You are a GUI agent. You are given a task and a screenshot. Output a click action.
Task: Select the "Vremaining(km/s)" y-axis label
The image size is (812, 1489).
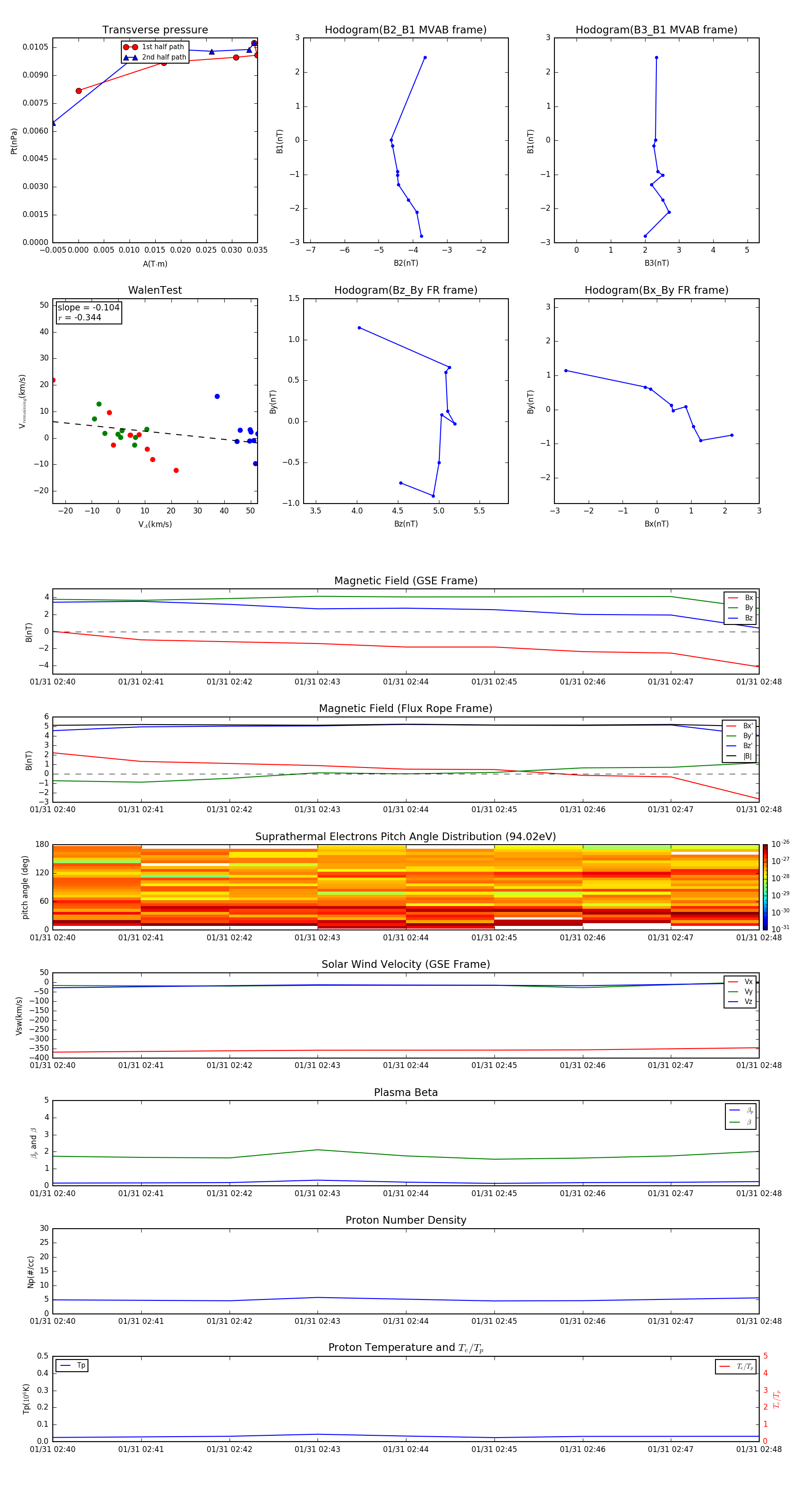tap(22, 401)
